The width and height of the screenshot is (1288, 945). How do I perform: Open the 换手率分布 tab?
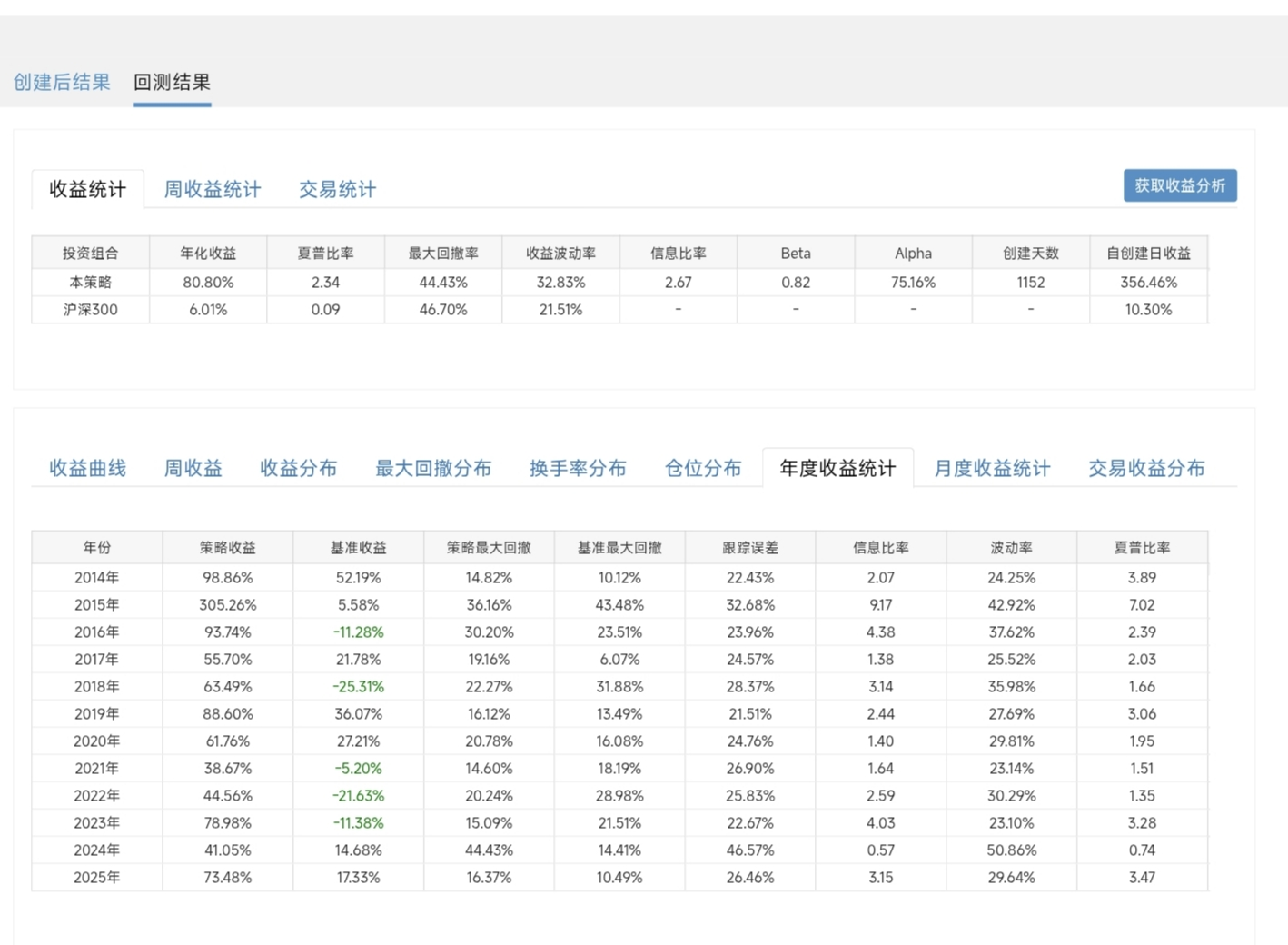tap(578, 468)
